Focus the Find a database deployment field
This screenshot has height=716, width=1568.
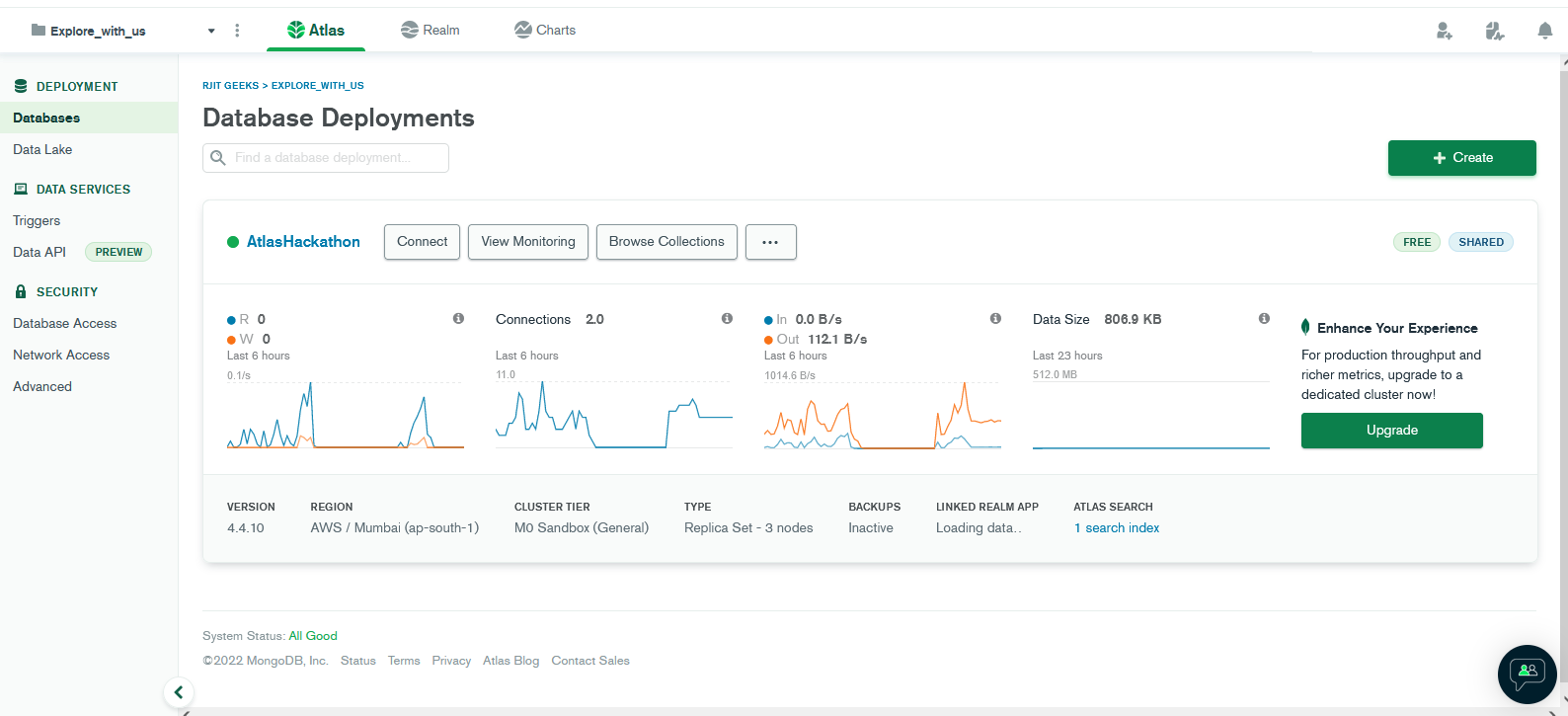point(326,158)
